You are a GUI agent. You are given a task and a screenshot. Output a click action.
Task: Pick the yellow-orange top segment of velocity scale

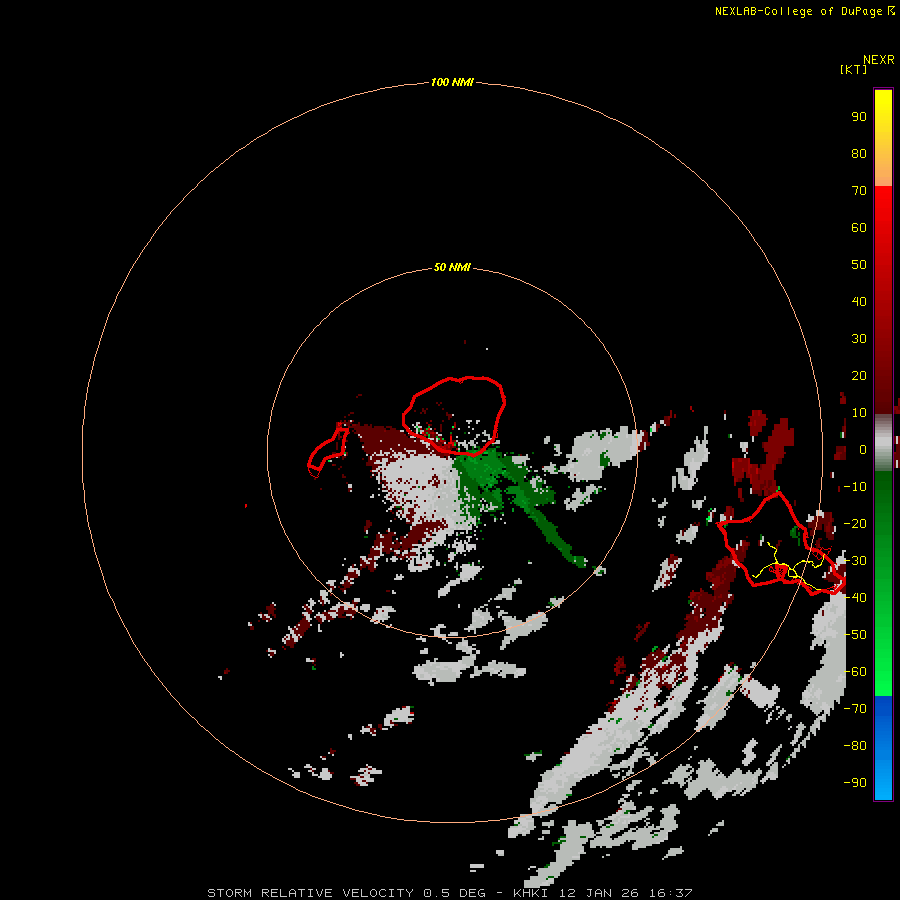point(883,138)
